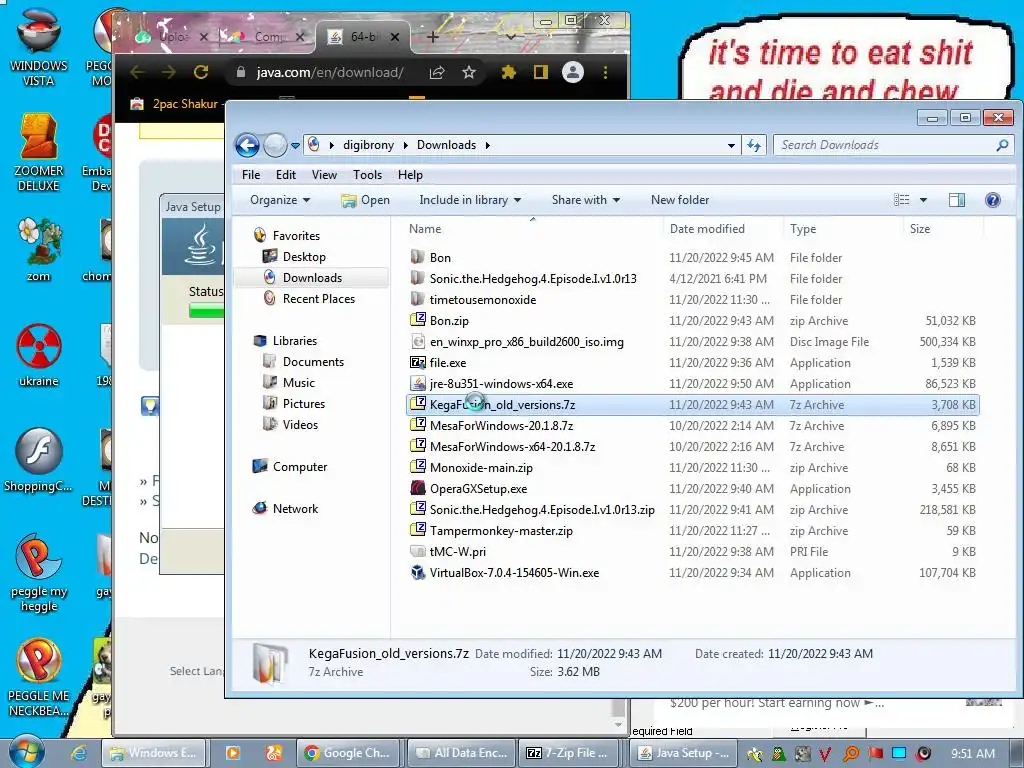1024x768 pixels.
Task: Open the view options dropdown arrow
Action: pyautogui.click(x=923, y=200)
